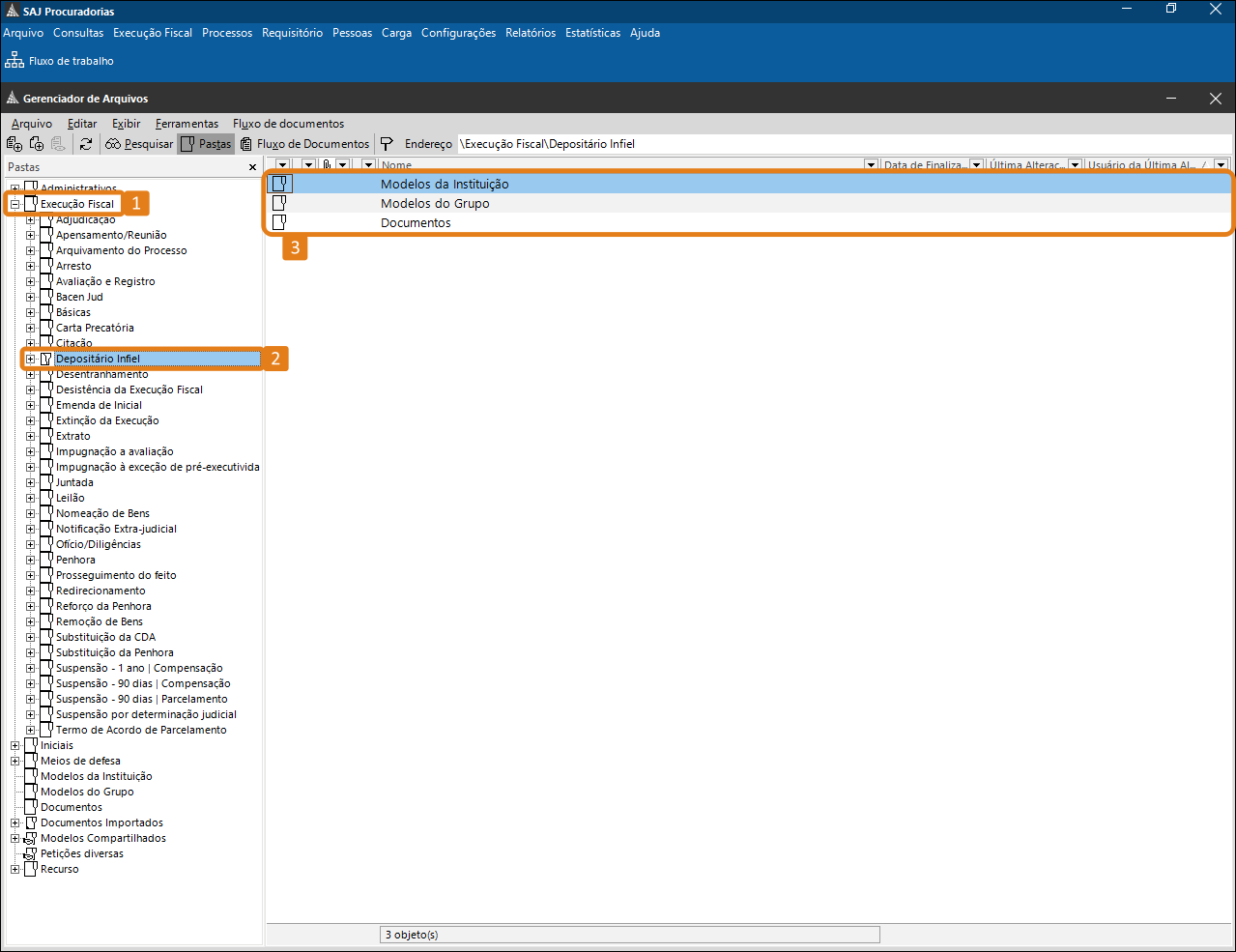This screenshot has height=952, width=1236.
Task: Open Fluxo de Documentos from toolbar
Action: [x=304, y=144]
